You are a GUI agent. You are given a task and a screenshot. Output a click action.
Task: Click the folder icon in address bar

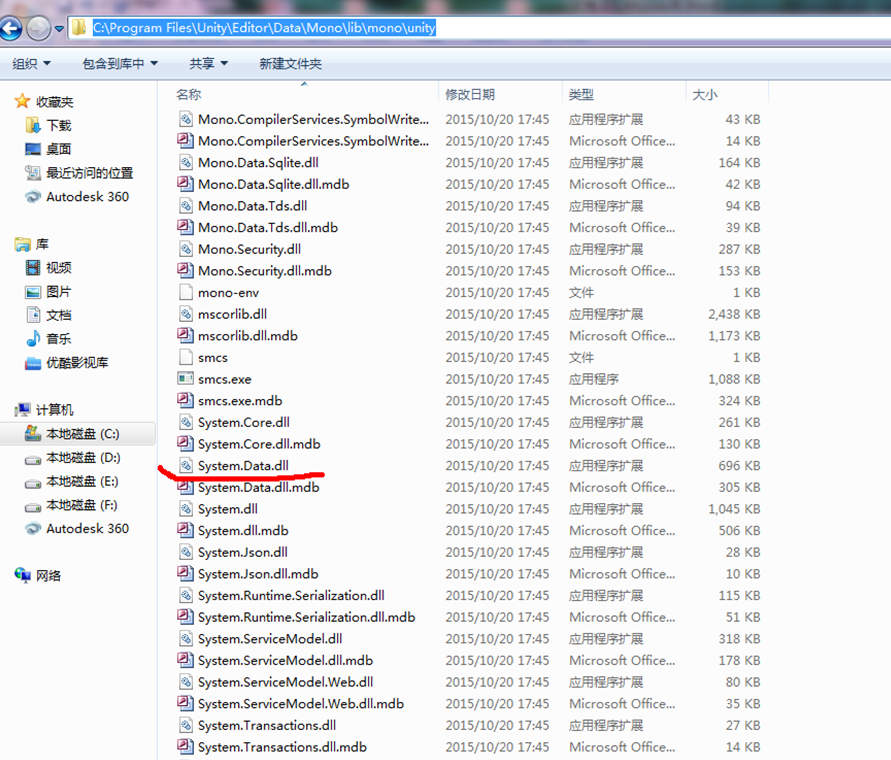tap(79, 27)
